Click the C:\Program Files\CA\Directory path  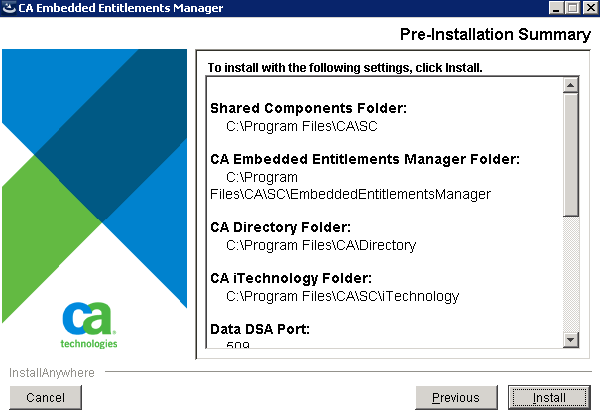(x=320, y=245)
